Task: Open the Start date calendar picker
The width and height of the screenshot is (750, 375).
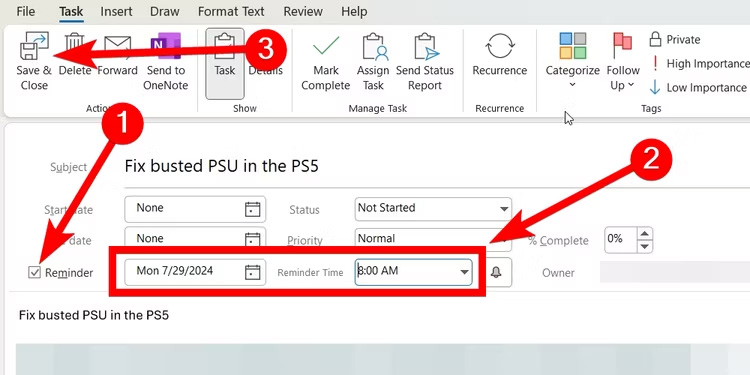Action: tap(253, 210)
